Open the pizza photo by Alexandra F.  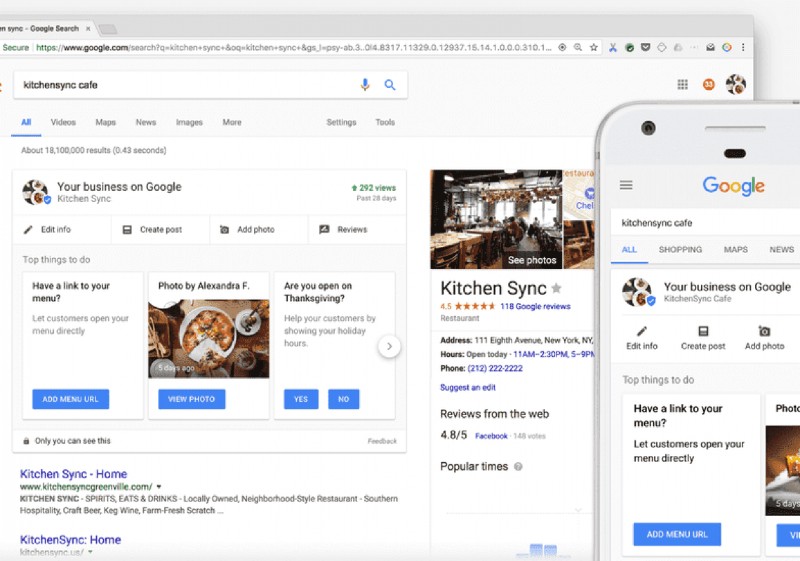click(x=209, y=339)
